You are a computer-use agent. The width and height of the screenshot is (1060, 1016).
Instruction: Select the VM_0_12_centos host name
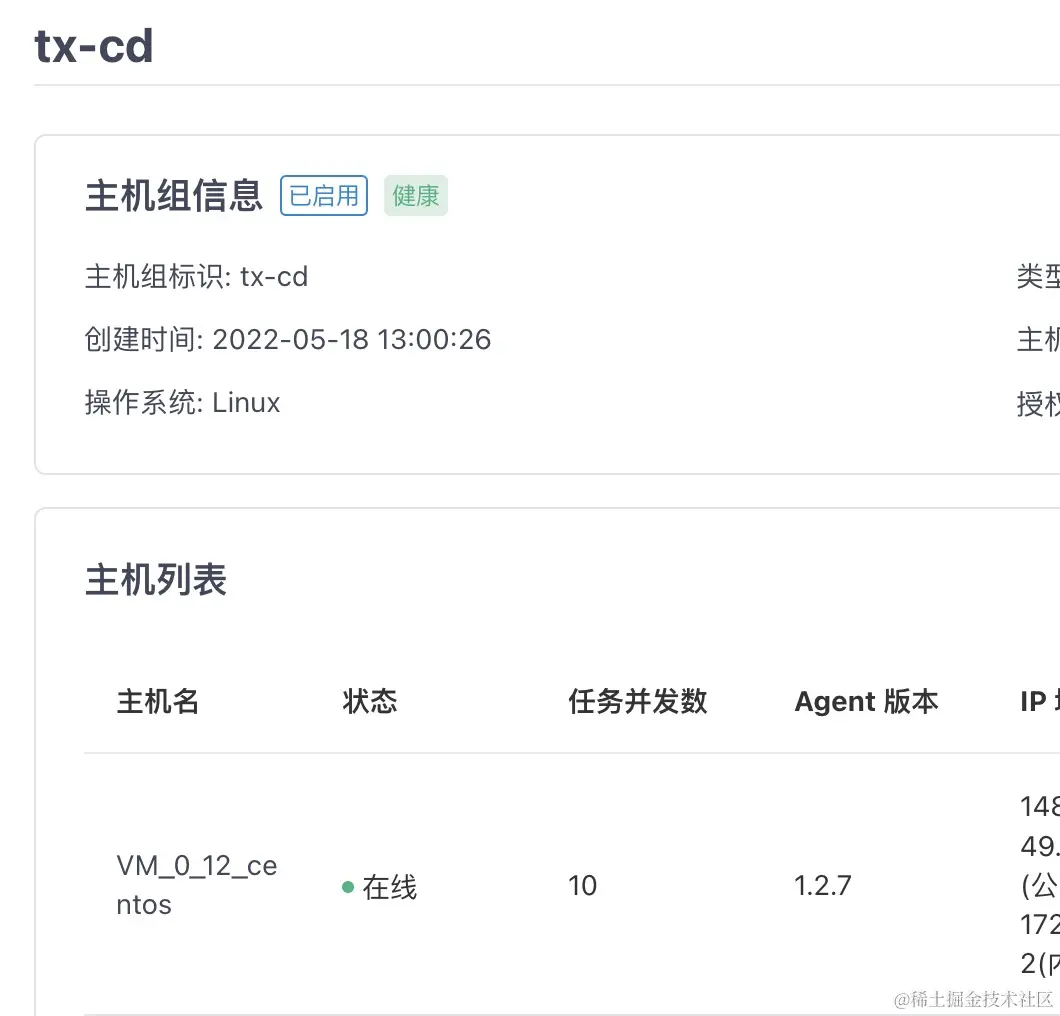[x=196, y=885]
